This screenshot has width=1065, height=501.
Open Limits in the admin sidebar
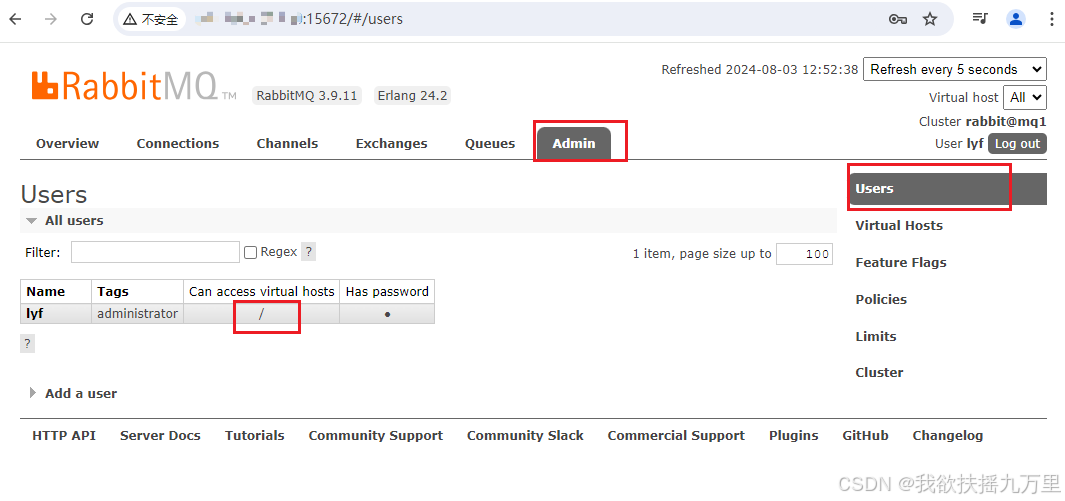click(x=876, y=336)
